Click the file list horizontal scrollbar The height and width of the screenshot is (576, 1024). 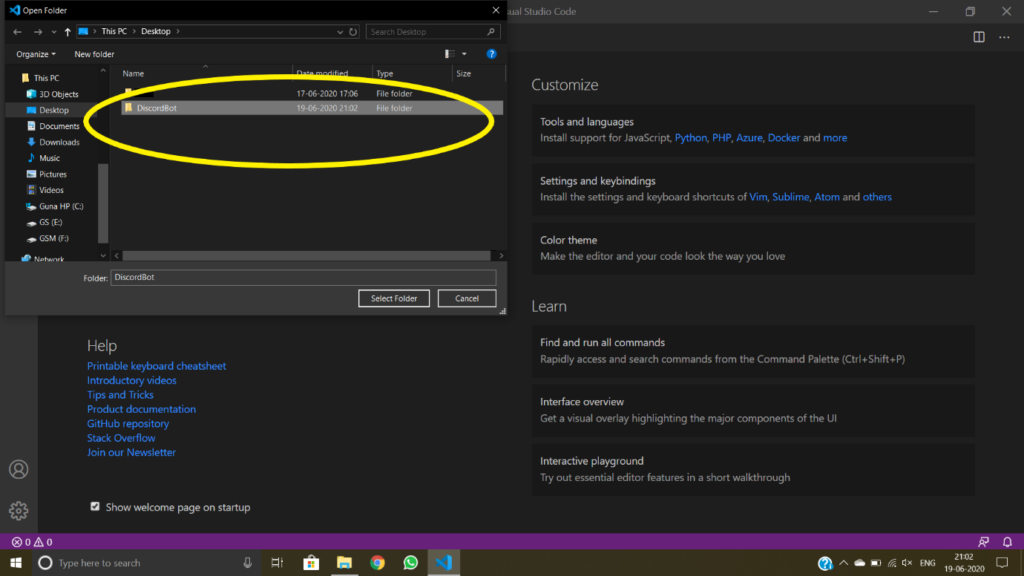[306, 255]
